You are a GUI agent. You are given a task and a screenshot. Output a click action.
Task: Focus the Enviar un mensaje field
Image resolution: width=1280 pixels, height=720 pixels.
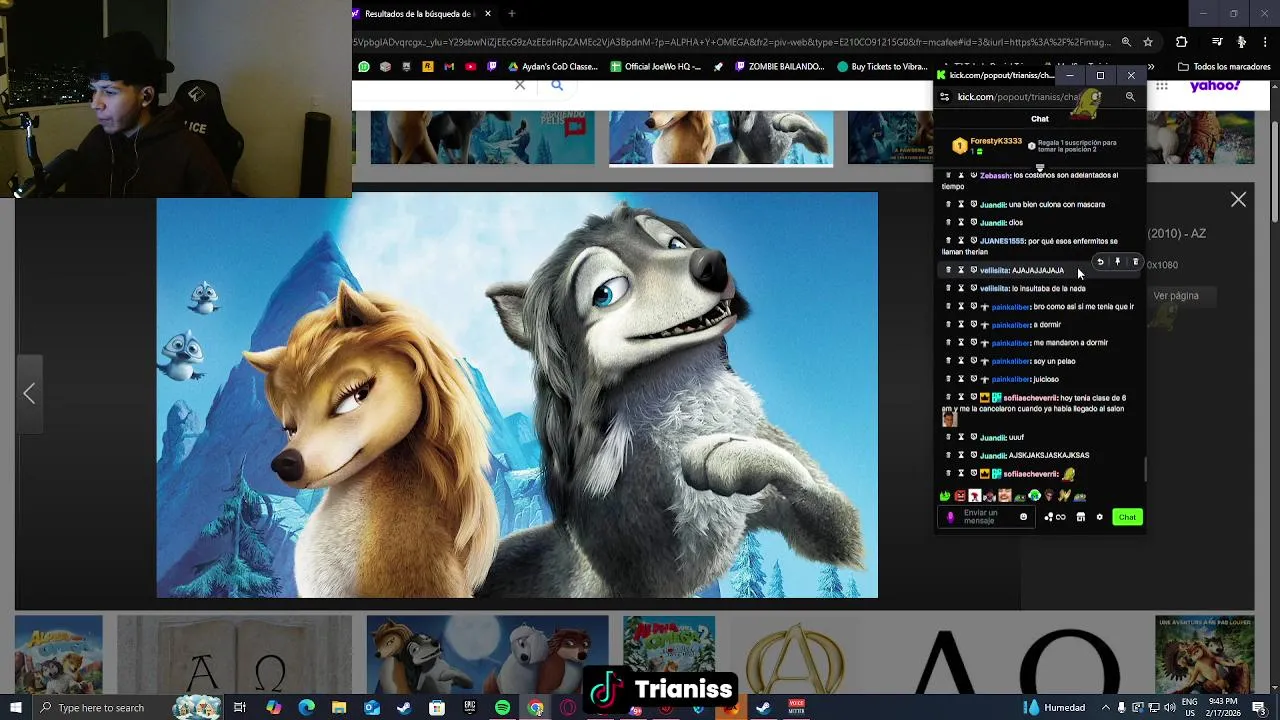pyautogui.click(x=985, y=517)
